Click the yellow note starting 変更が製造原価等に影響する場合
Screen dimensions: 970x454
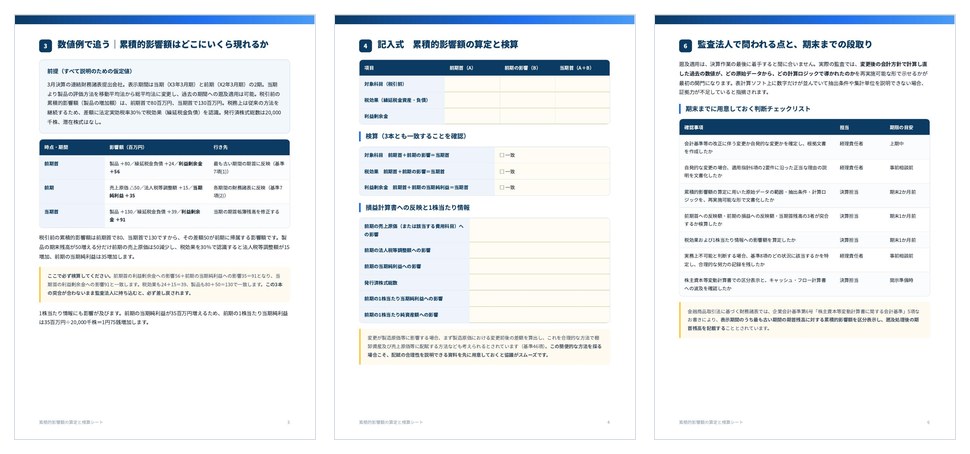click(x=484, y=346)
